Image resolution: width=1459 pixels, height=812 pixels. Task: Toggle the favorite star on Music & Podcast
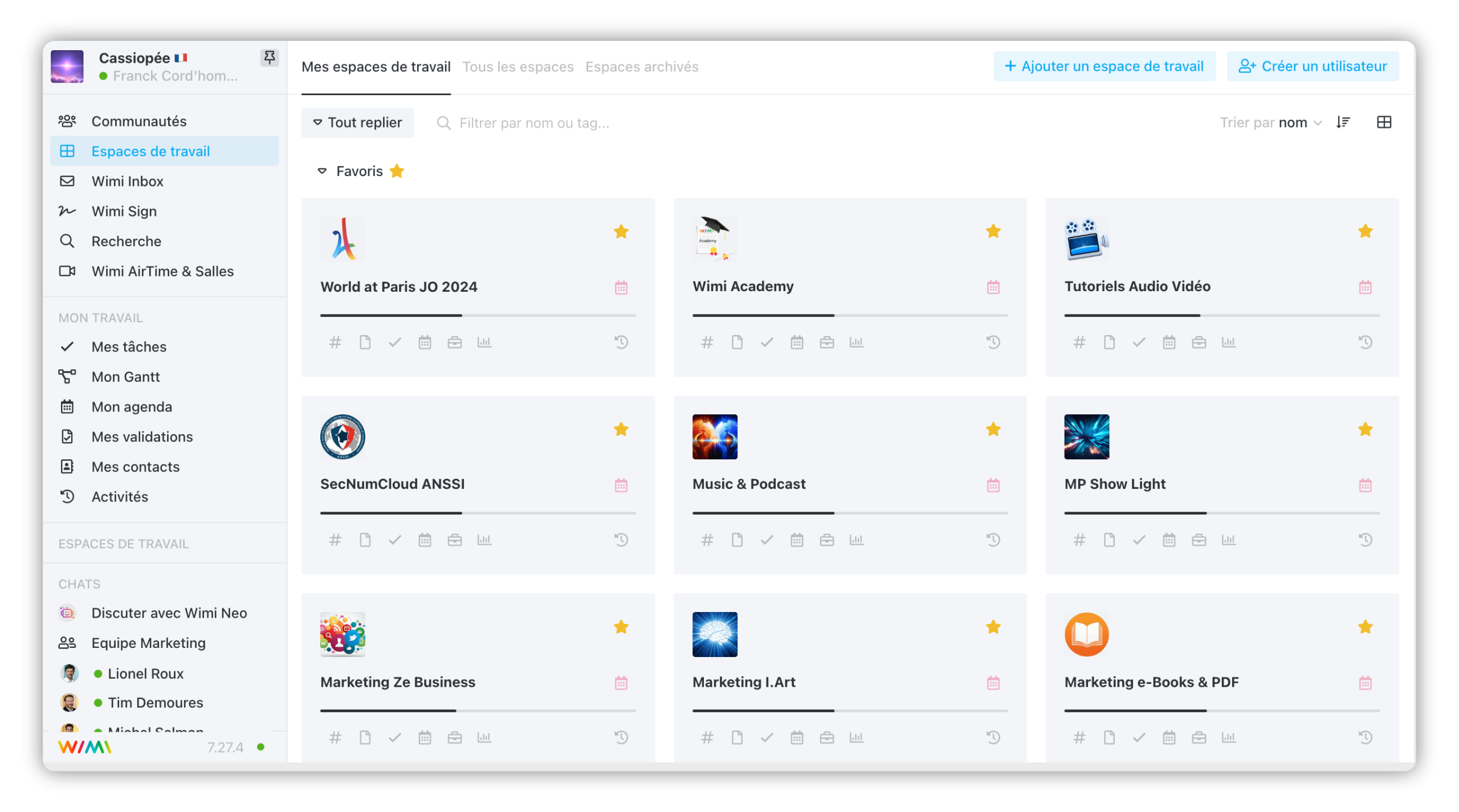[x=993, y=430]
